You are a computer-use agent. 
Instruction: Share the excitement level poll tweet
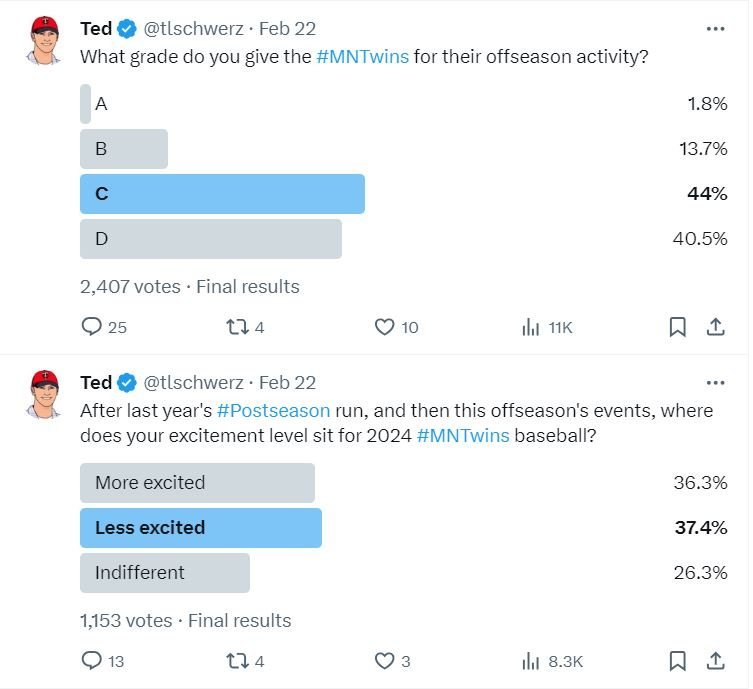point(716,661)
